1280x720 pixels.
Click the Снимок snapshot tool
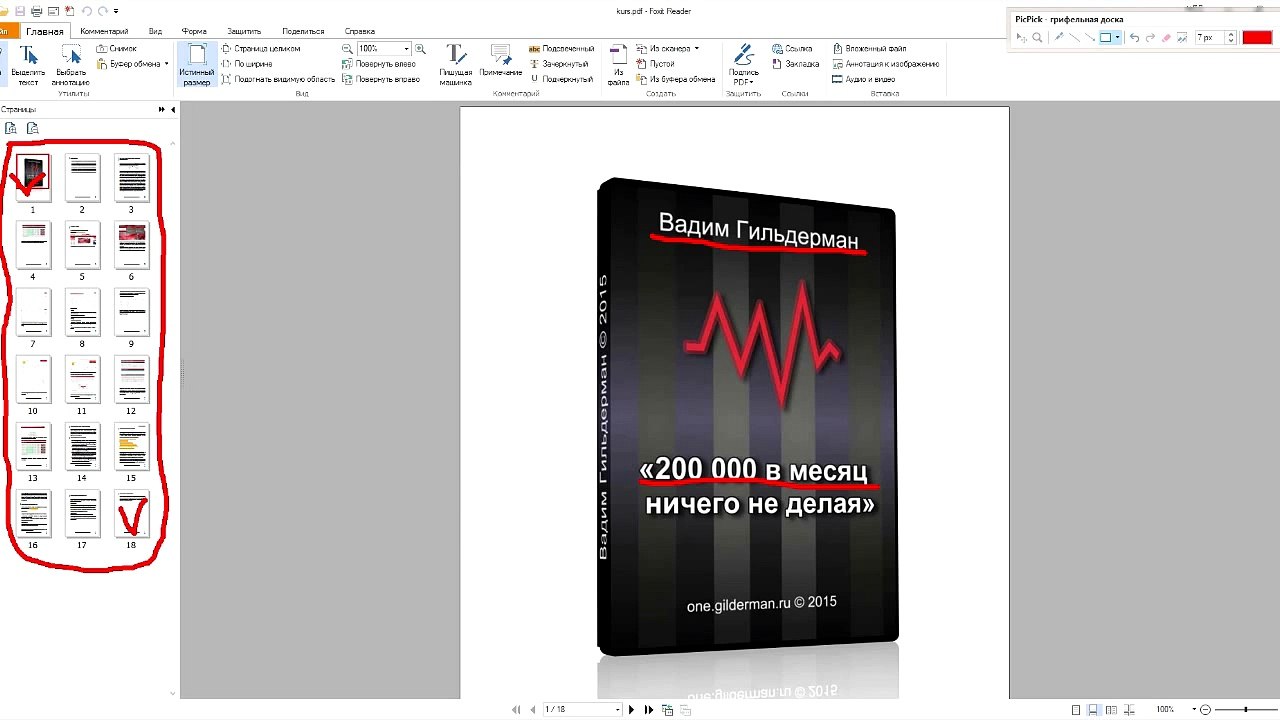117,48
